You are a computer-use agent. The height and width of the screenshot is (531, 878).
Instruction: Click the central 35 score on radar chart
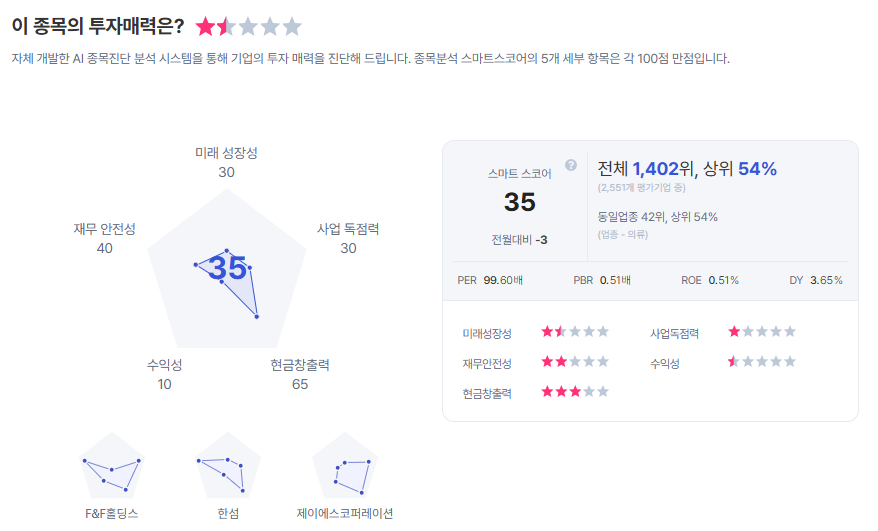point(227,268)
